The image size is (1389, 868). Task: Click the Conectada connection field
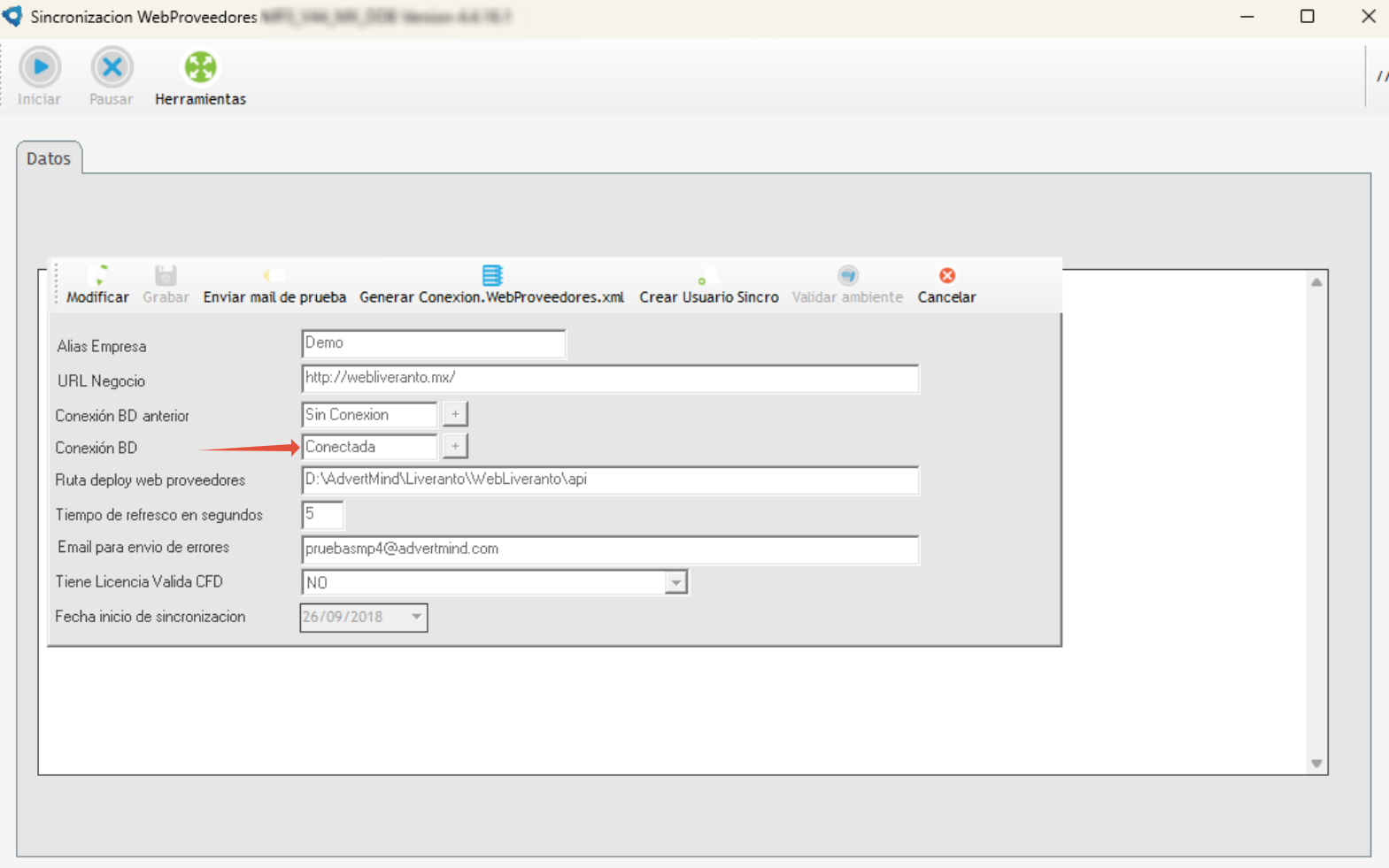click(x=369, y=447)
